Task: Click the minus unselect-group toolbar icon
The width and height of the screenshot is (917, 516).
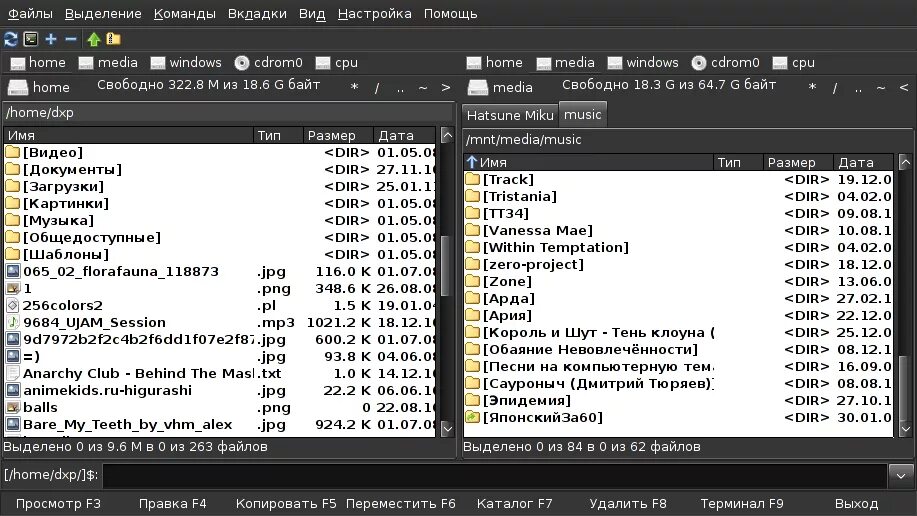Action: coord(71,39)
